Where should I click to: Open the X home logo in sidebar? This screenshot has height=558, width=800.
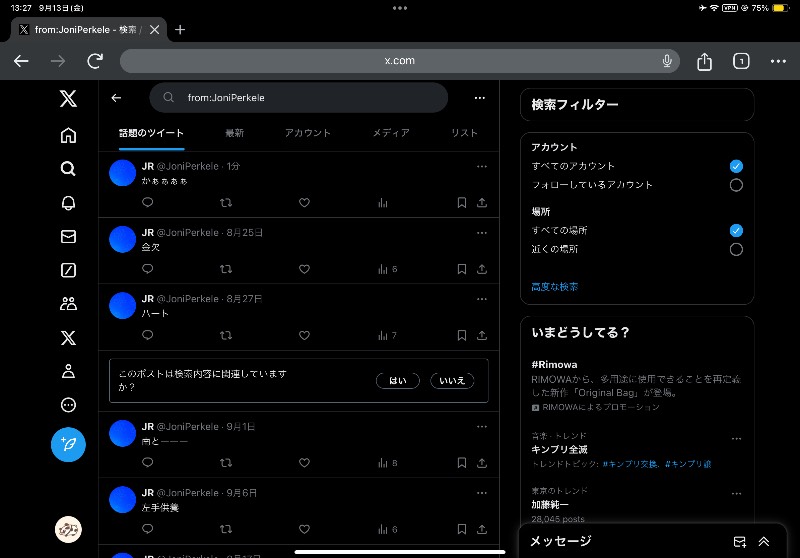[x=68, y=98]
